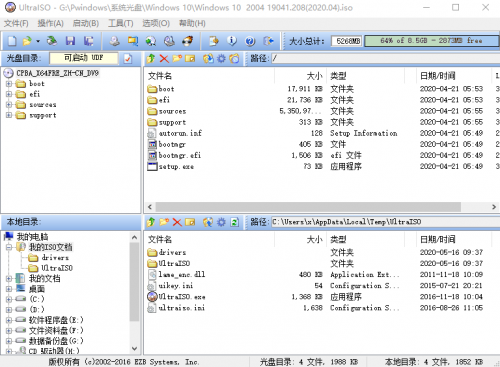
Task: Click the Extract icon in image toolbar
Action: click(x=208, y=59)
